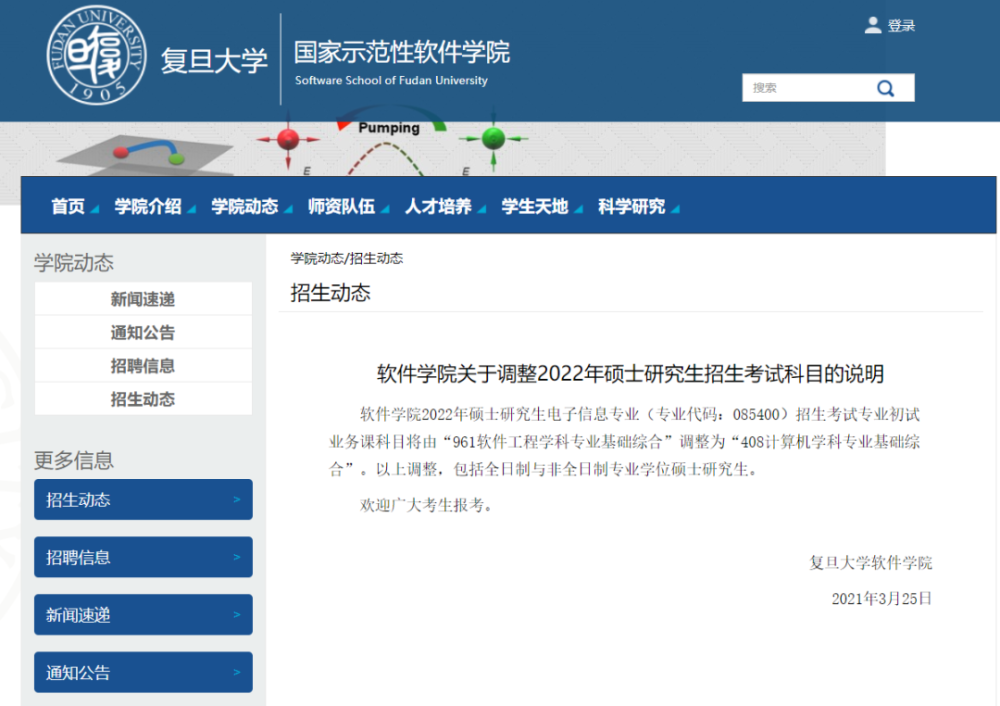
Task: Expand the 学院介绍 navigation dropdown
Action: [x=148, y=206]
